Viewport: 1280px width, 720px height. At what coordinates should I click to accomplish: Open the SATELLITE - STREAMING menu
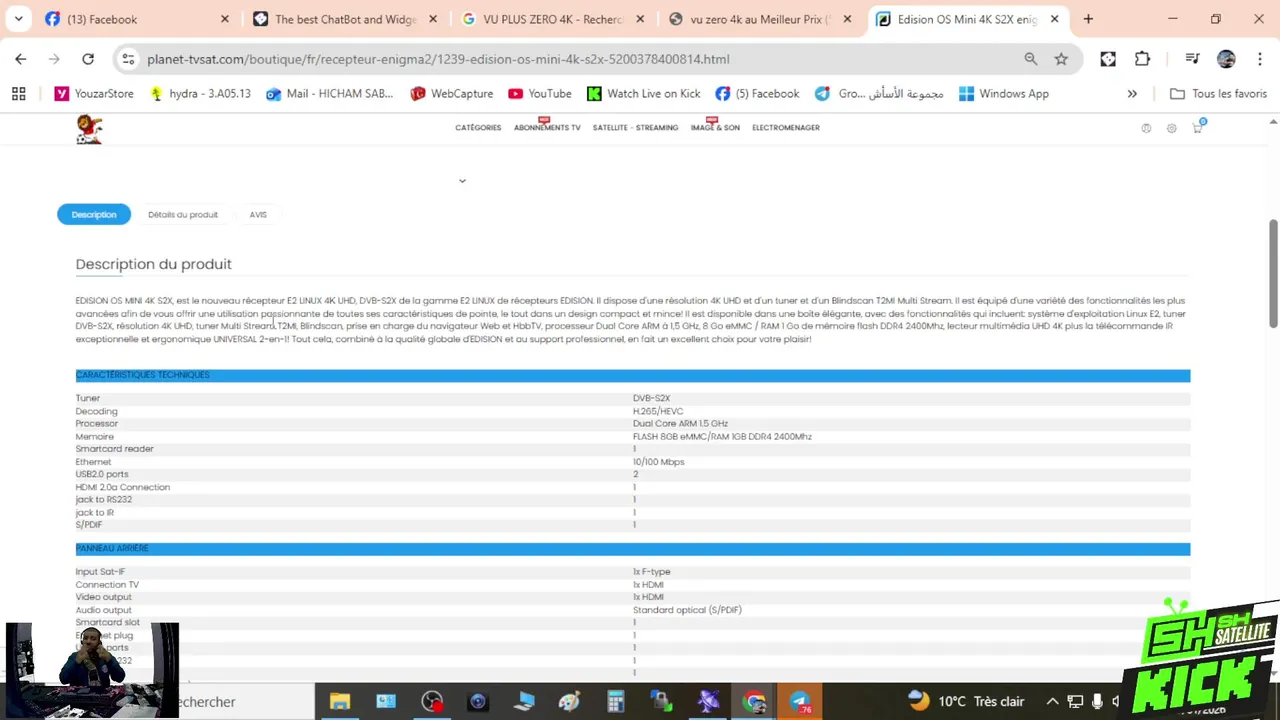pos(635,128)
